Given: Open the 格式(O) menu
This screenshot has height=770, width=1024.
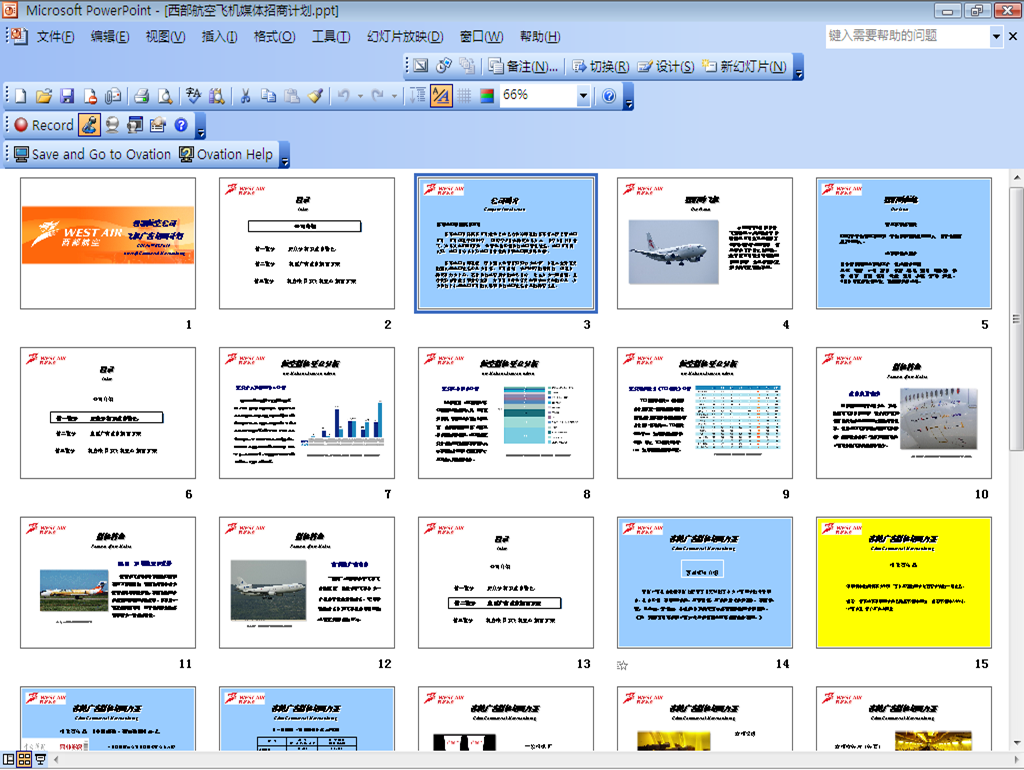Looking at the screenshot, I should coord(274,37).
